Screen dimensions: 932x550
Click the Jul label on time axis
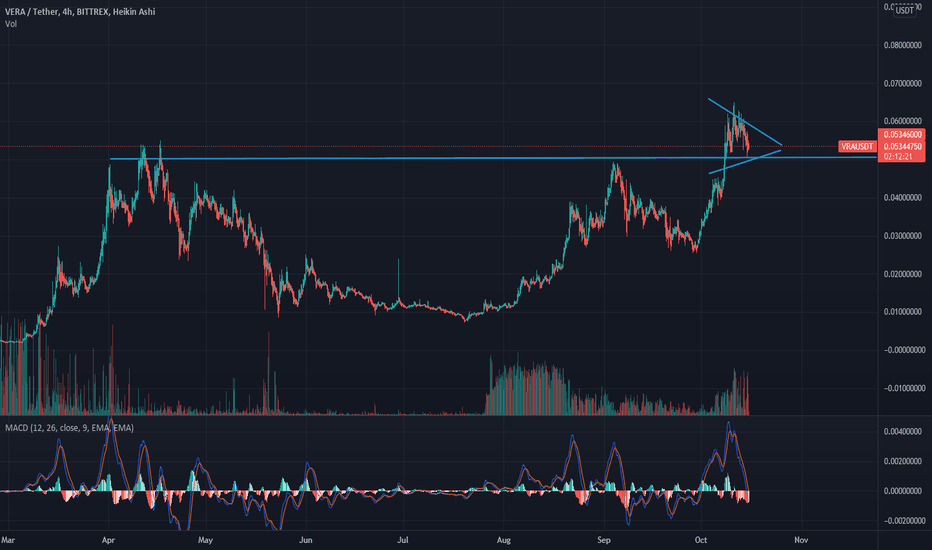point(403,540)
